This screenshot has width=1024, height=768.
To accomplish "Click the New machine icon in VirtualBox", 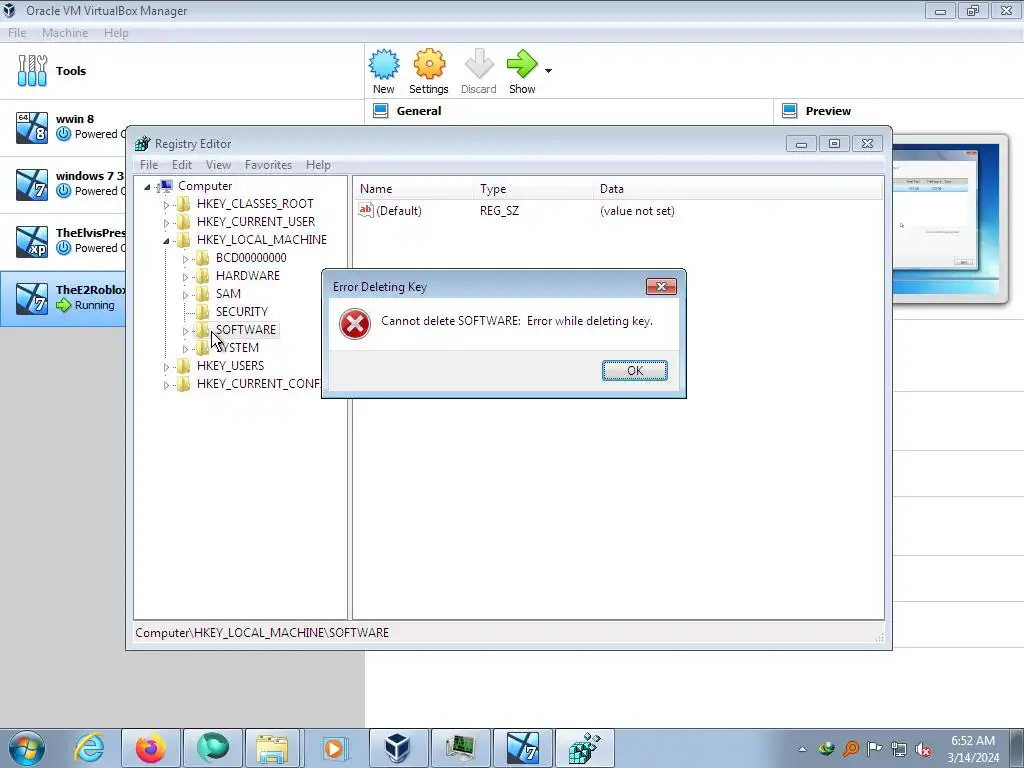I will pos(383,64).
